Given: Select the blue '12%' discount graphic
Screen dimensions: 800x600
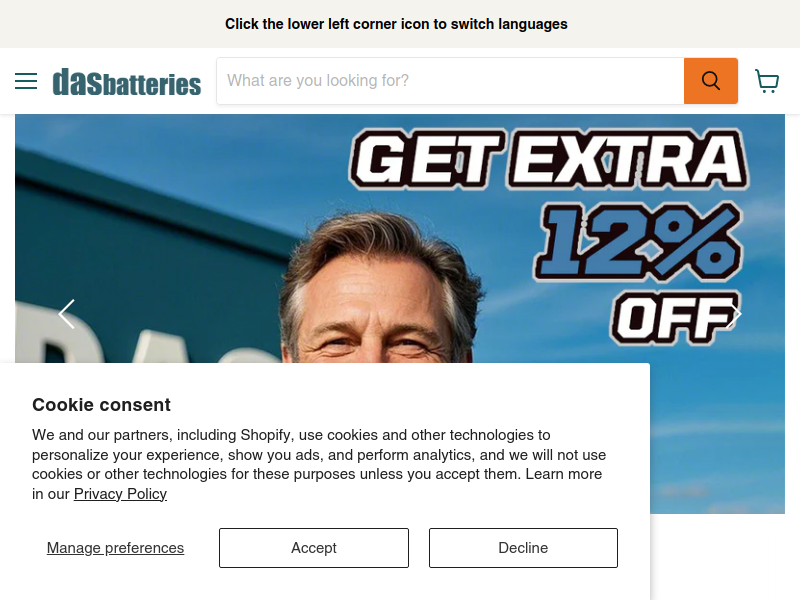Looking at the screenshot, I should (637, 241).
